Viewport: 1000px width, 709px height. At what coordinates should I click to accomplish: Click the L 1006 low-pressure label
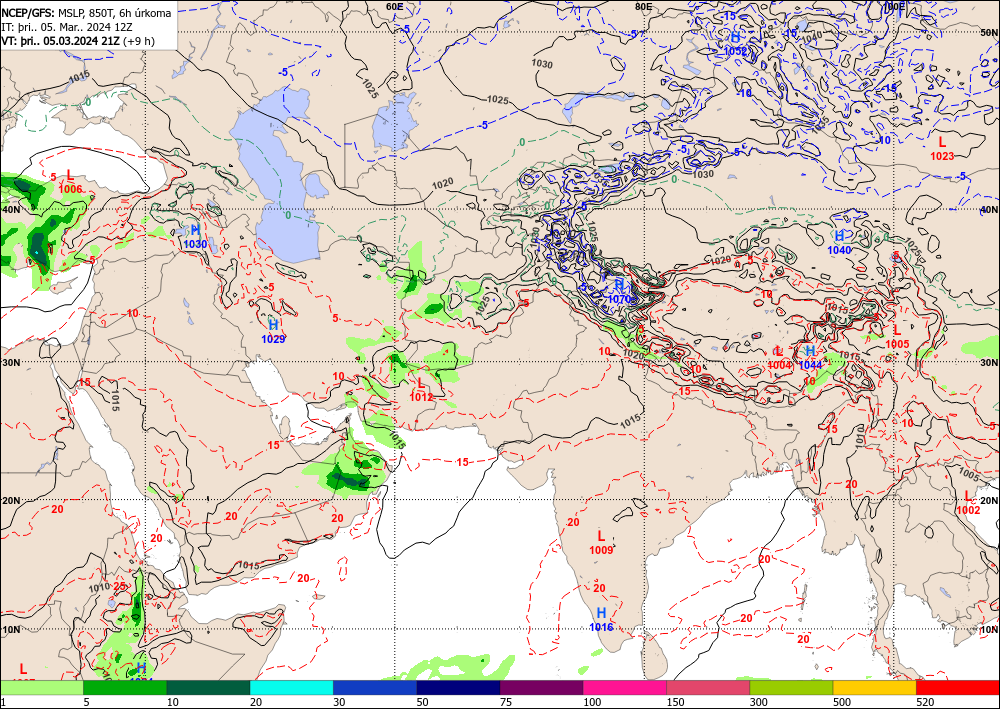click(70, 182)
